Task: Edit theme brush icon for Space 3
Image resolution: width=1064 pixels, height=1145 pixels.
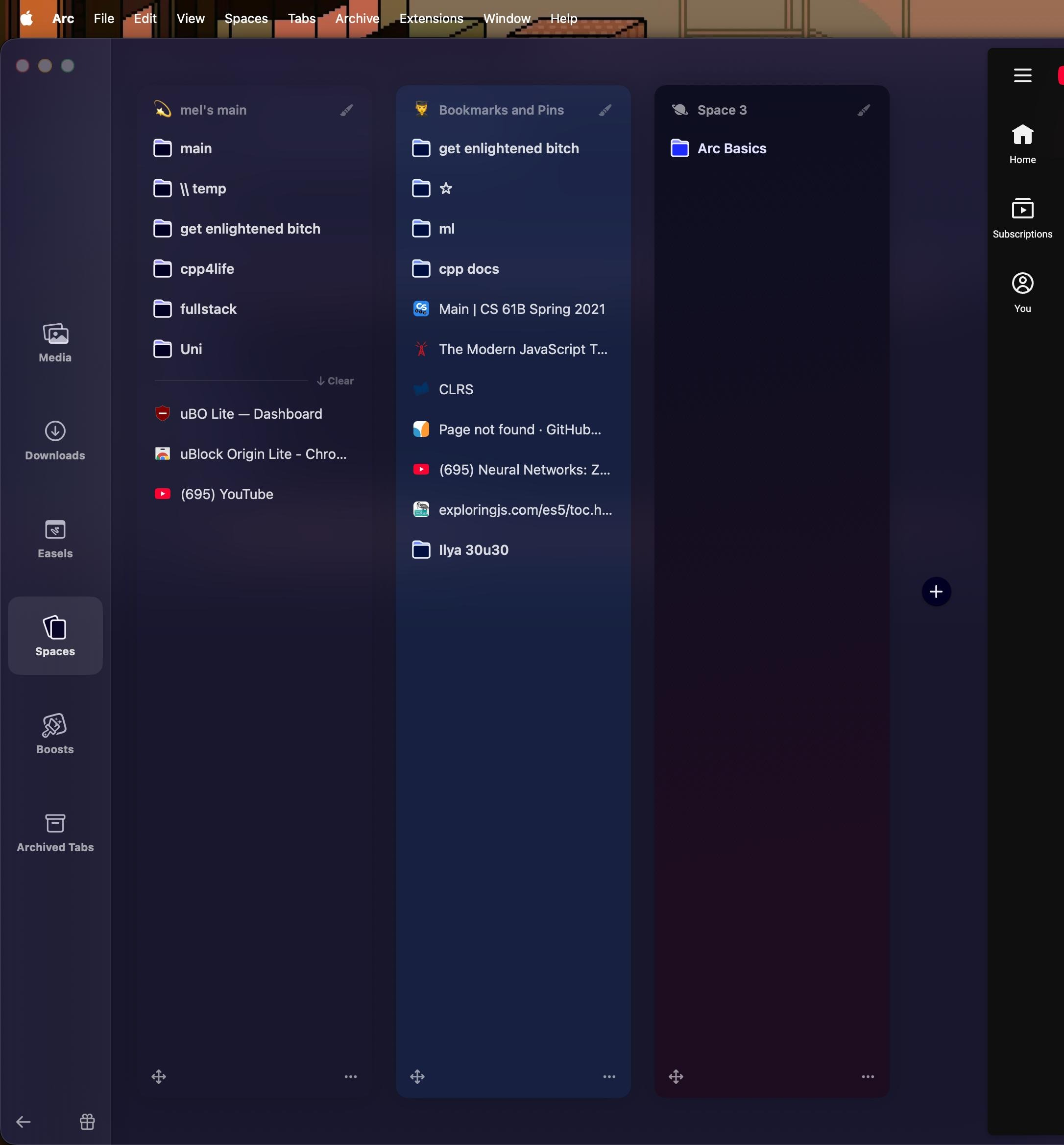Action: click(864, 110)
